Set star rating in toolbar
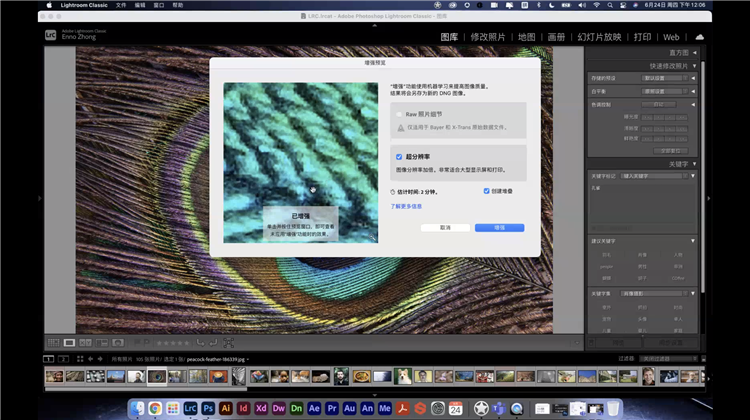Screen dimensions: 750x420 coord(173,343)
